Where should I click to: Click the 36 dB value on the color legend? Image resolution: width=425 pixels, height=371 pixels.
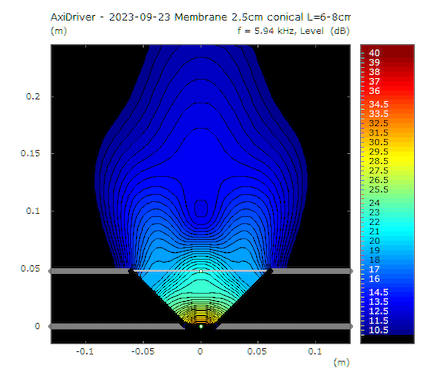tap(374, 91)
